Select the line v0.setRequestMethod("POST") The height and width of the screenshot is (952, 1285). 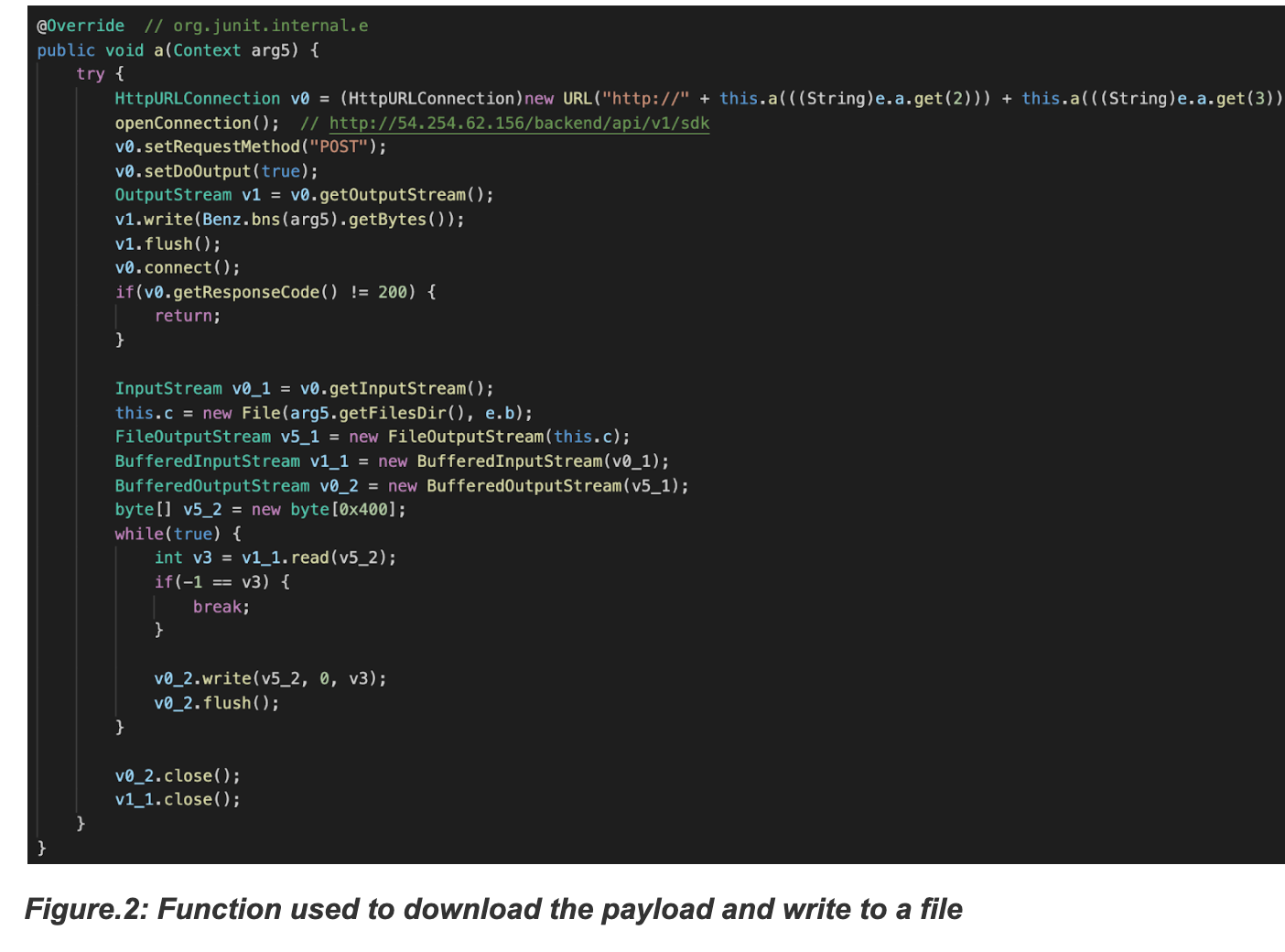coord(251,146)
